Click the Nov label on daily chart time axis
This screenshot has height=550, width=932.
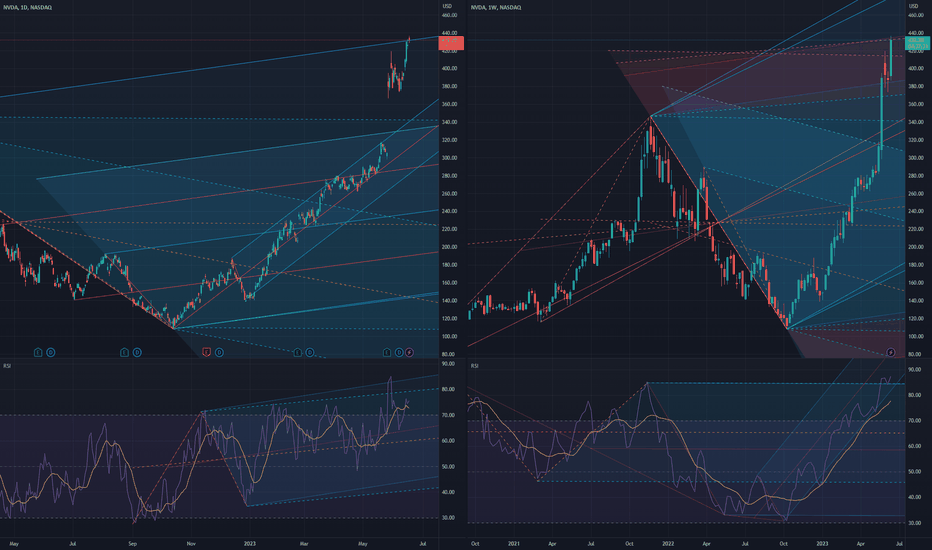click(191, 543)
